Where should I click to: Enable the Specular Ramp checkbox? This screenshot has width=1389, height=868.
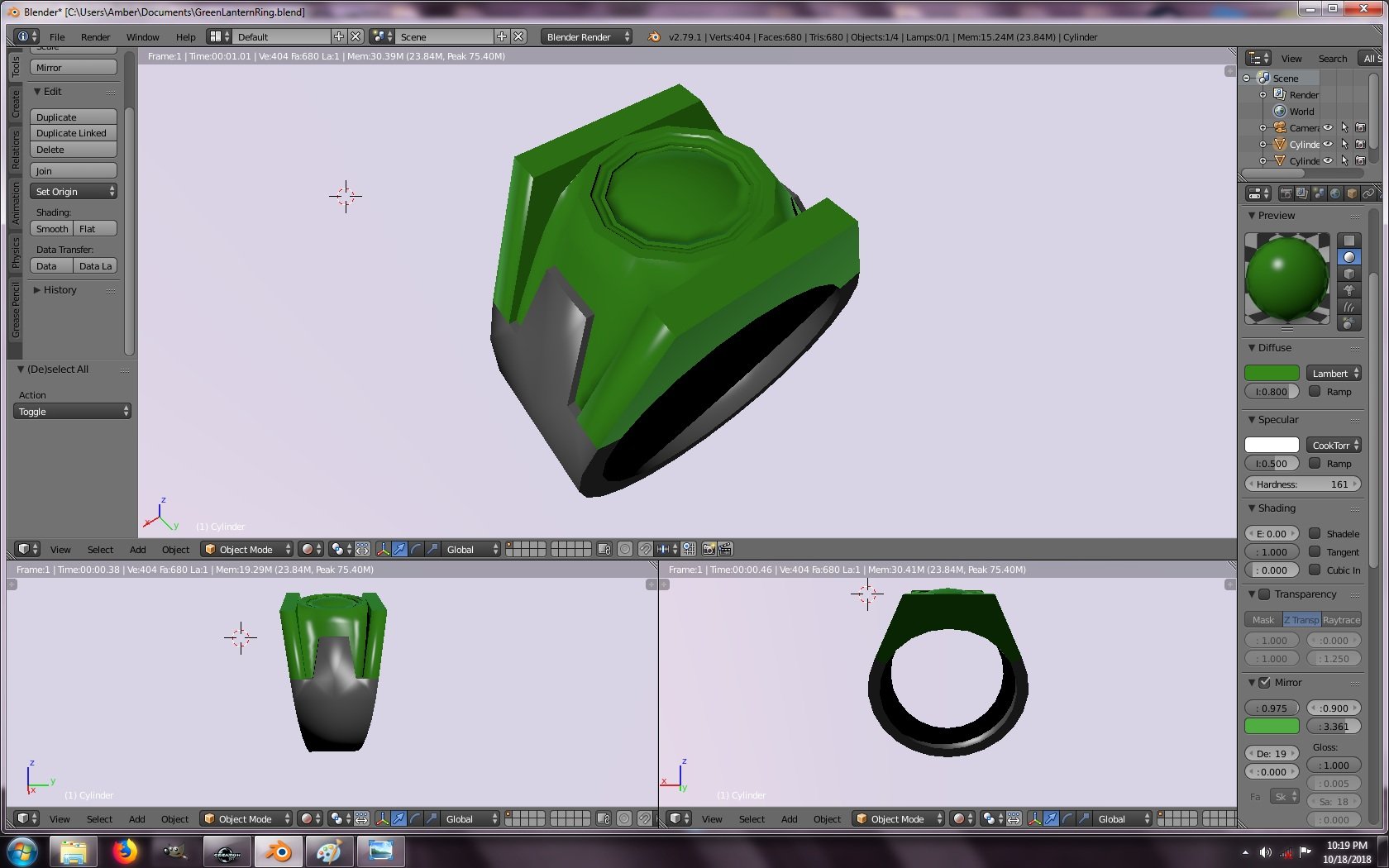[x=1315, y=464]
